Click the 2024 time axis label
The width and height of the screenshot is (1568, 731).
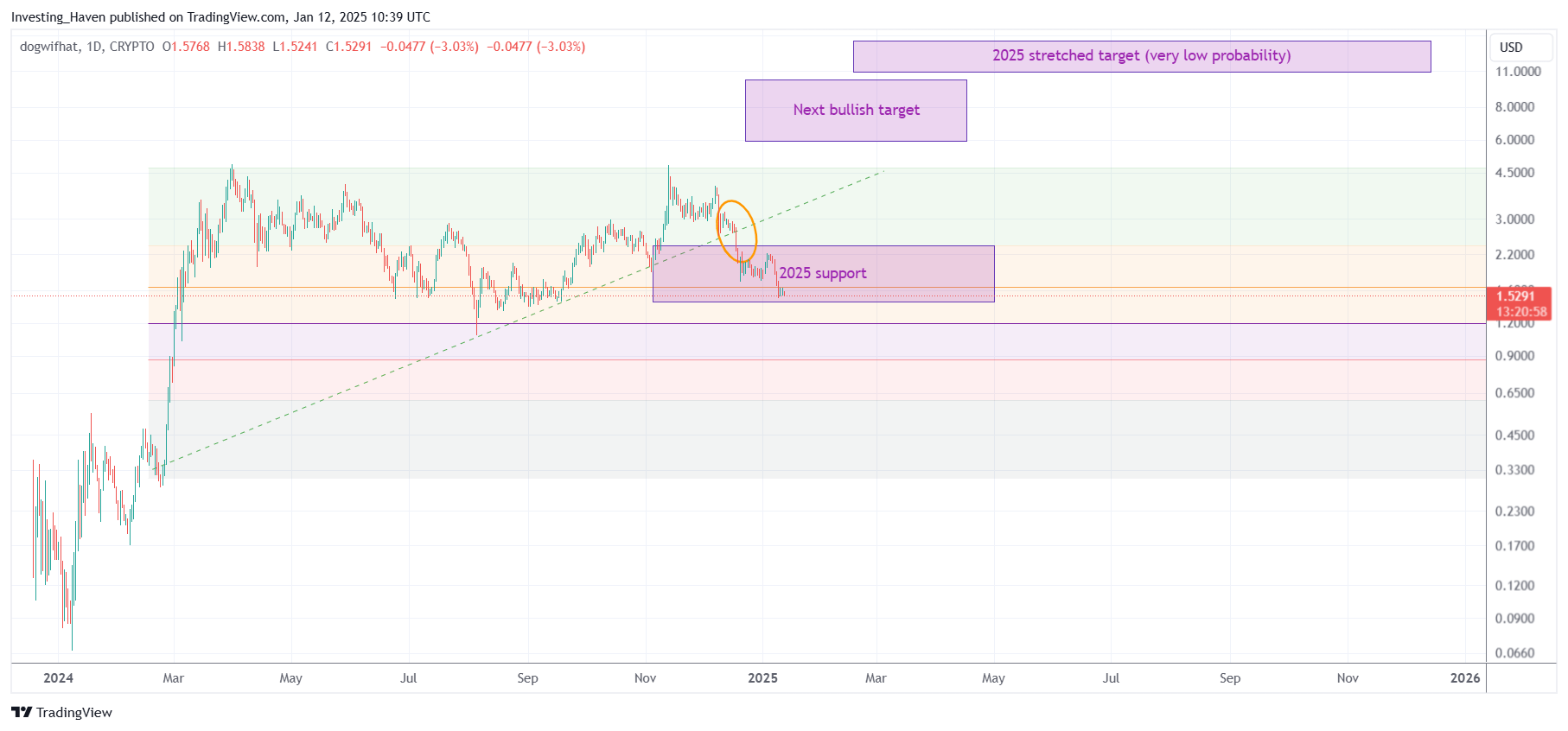tap(58, 678)
